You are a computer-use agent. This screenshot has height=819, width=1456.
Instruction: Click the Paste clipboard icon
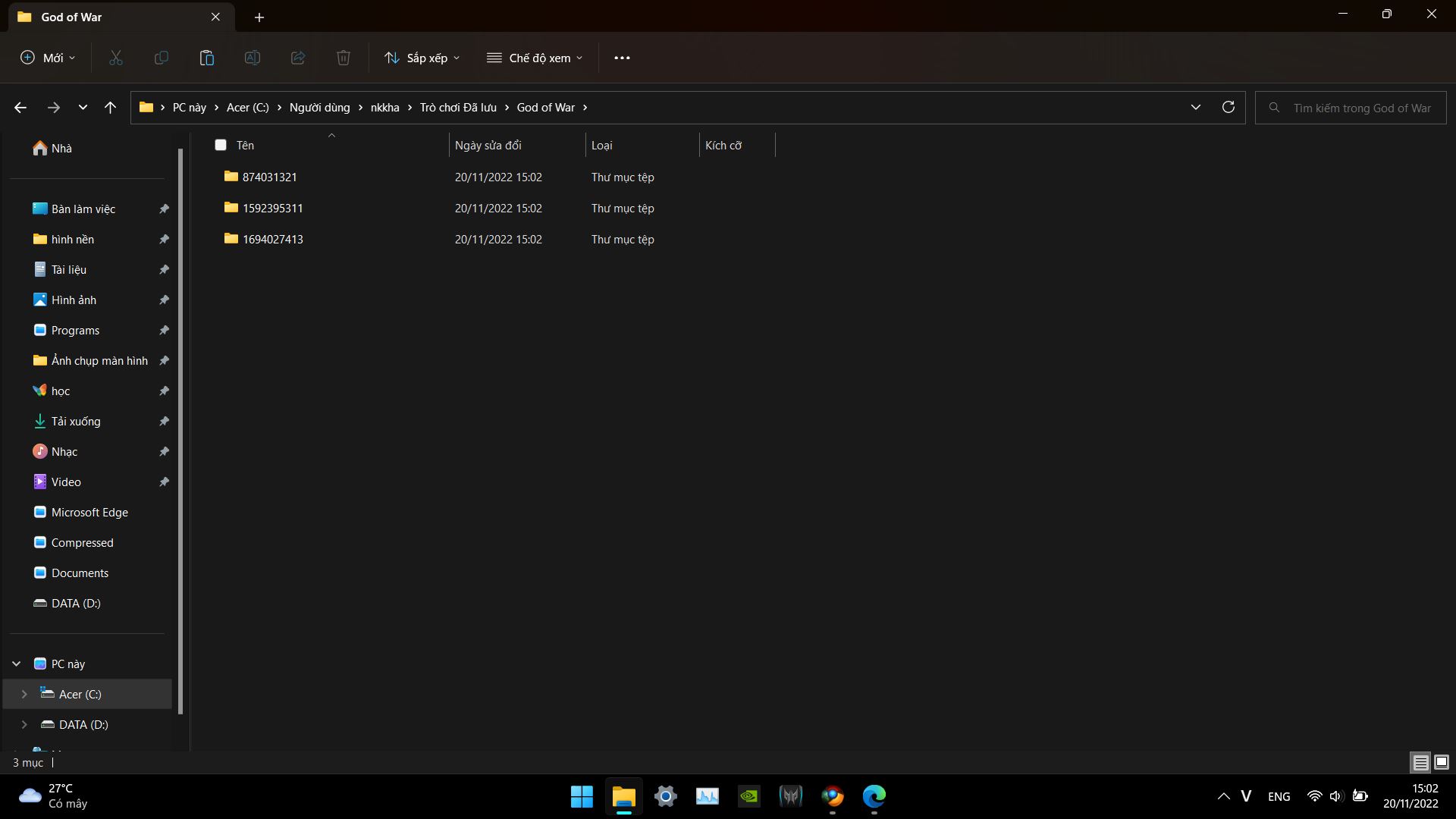point(207,58)
